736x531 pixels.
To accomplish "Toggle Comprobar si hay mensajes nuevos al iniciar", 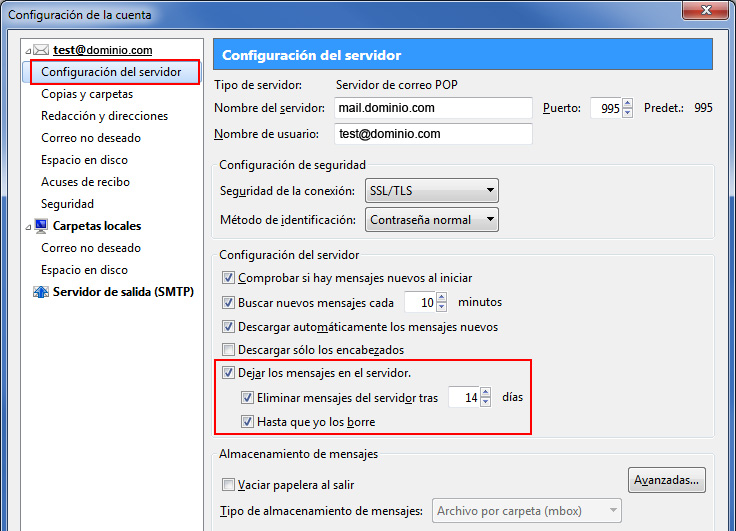I will pyautogui.click(x=228, y=278).
